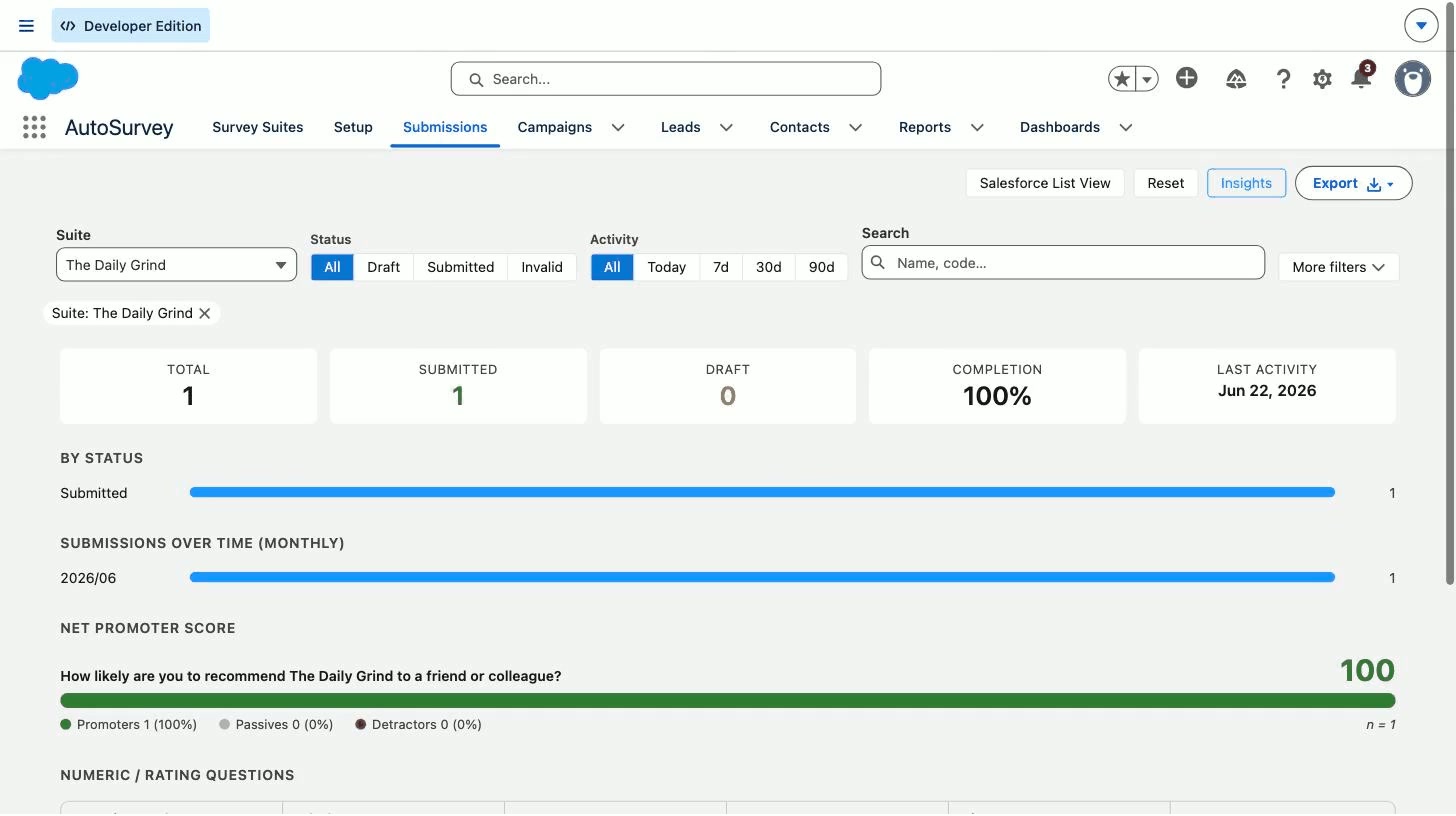
Task: Open the Dashboards tab
Action: coord(1060,127)
